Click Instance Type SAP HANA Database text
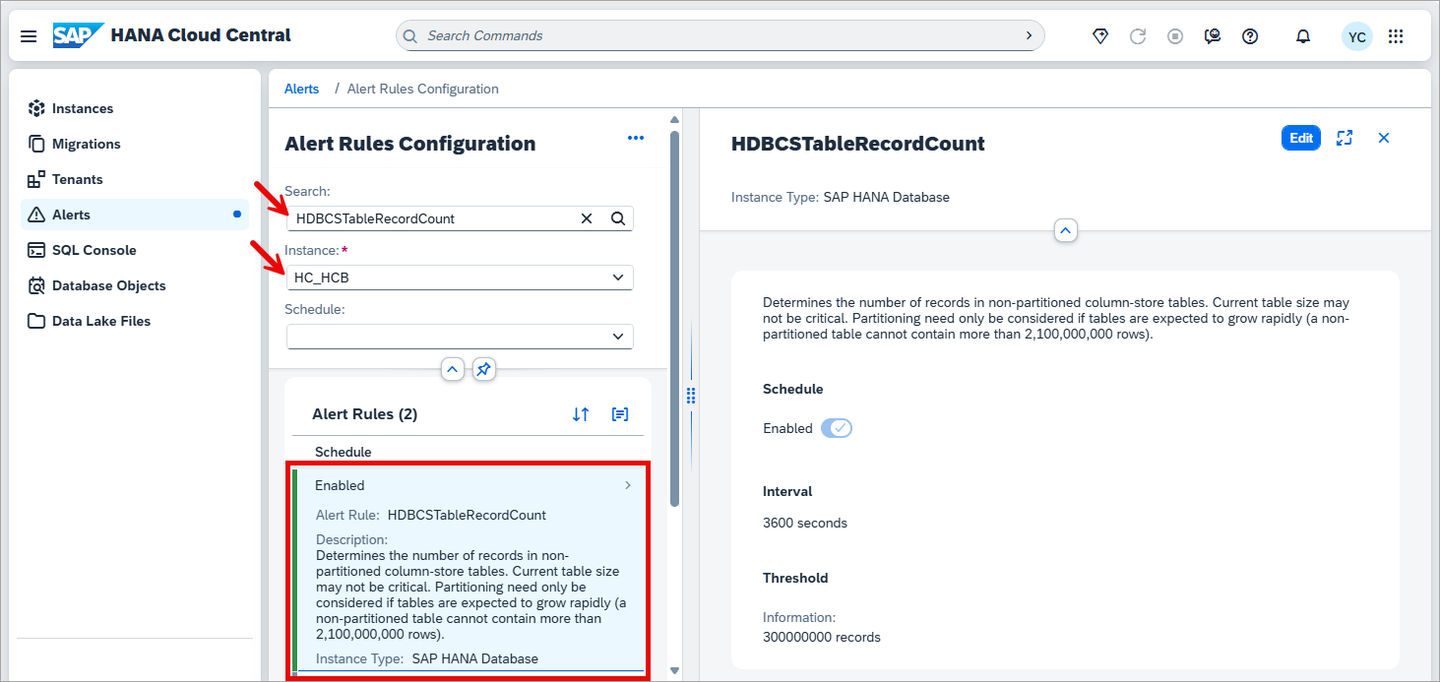Image resolution: width=1440 pixels, height=682 pixels. 840,197
